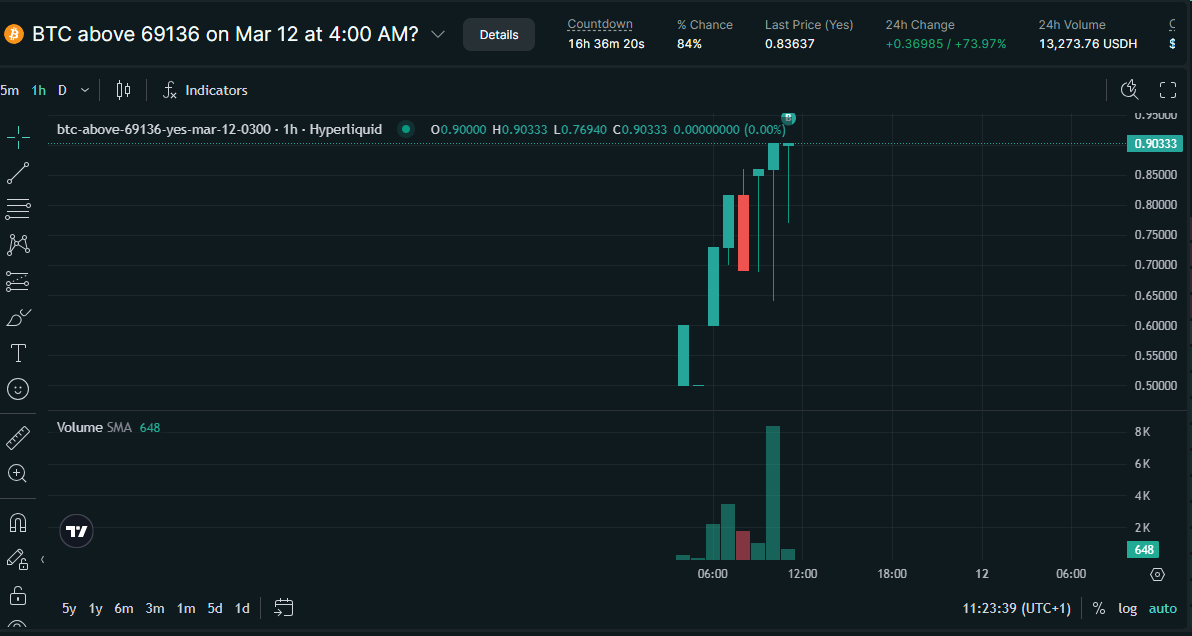This screenshot has height=636, width=1192.
Task: Open the Indicators dialog
Action: 205,90
